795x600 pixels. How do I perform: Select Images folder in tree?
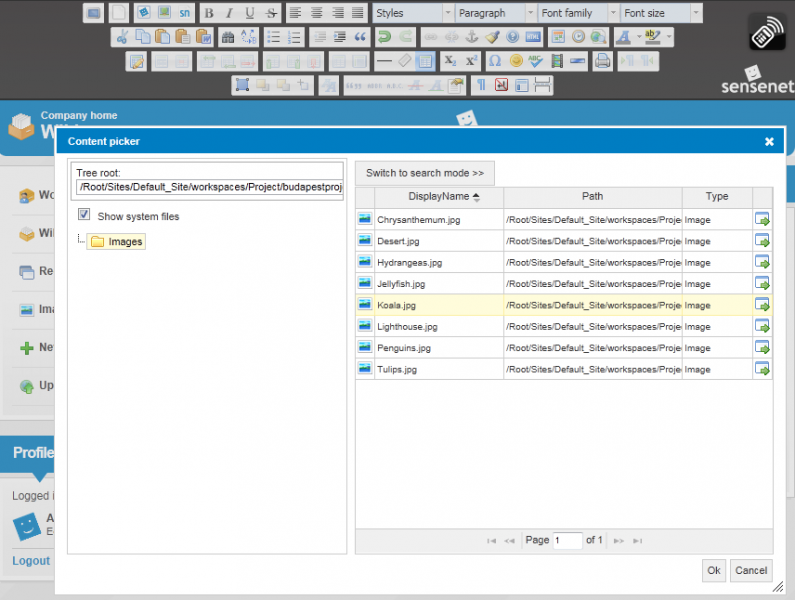(x=117, y=241)
